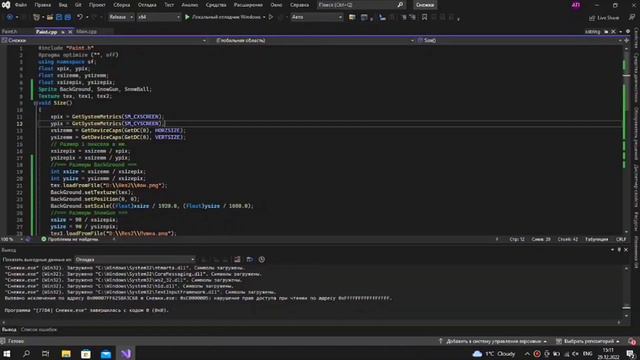Click the navigate backward toolbar button
This screenshot has height=360, width=640.
[x=10, y=17]
